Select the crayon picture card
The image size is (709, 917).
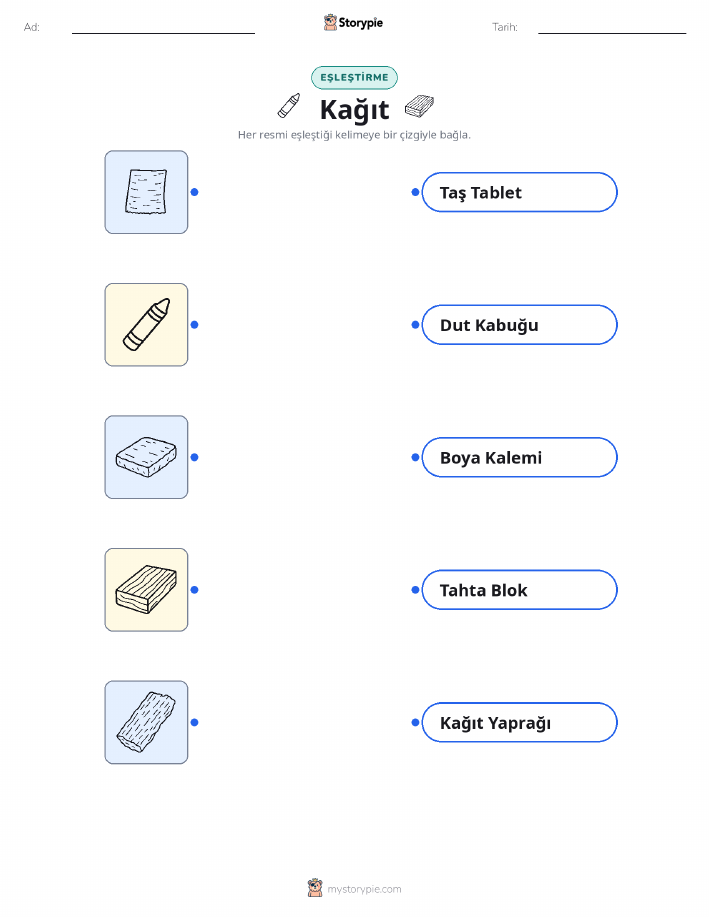pos(146,325)
